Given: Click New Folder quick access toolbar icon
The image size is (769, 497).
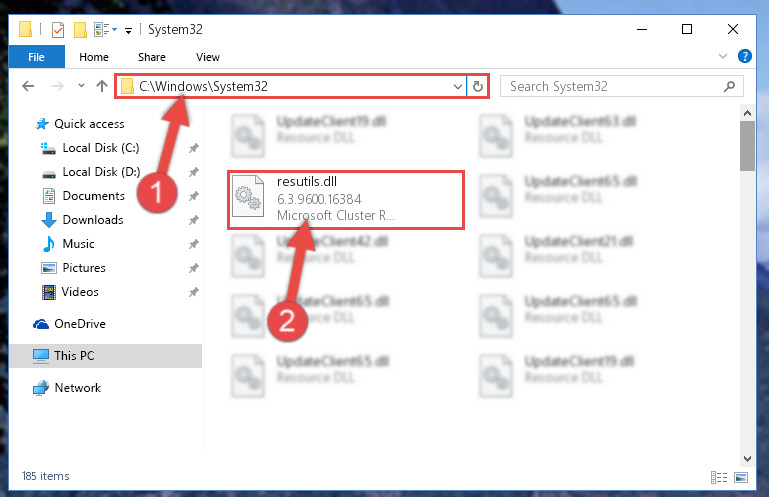Looking at the screenshot, I should tap(80, 30).
